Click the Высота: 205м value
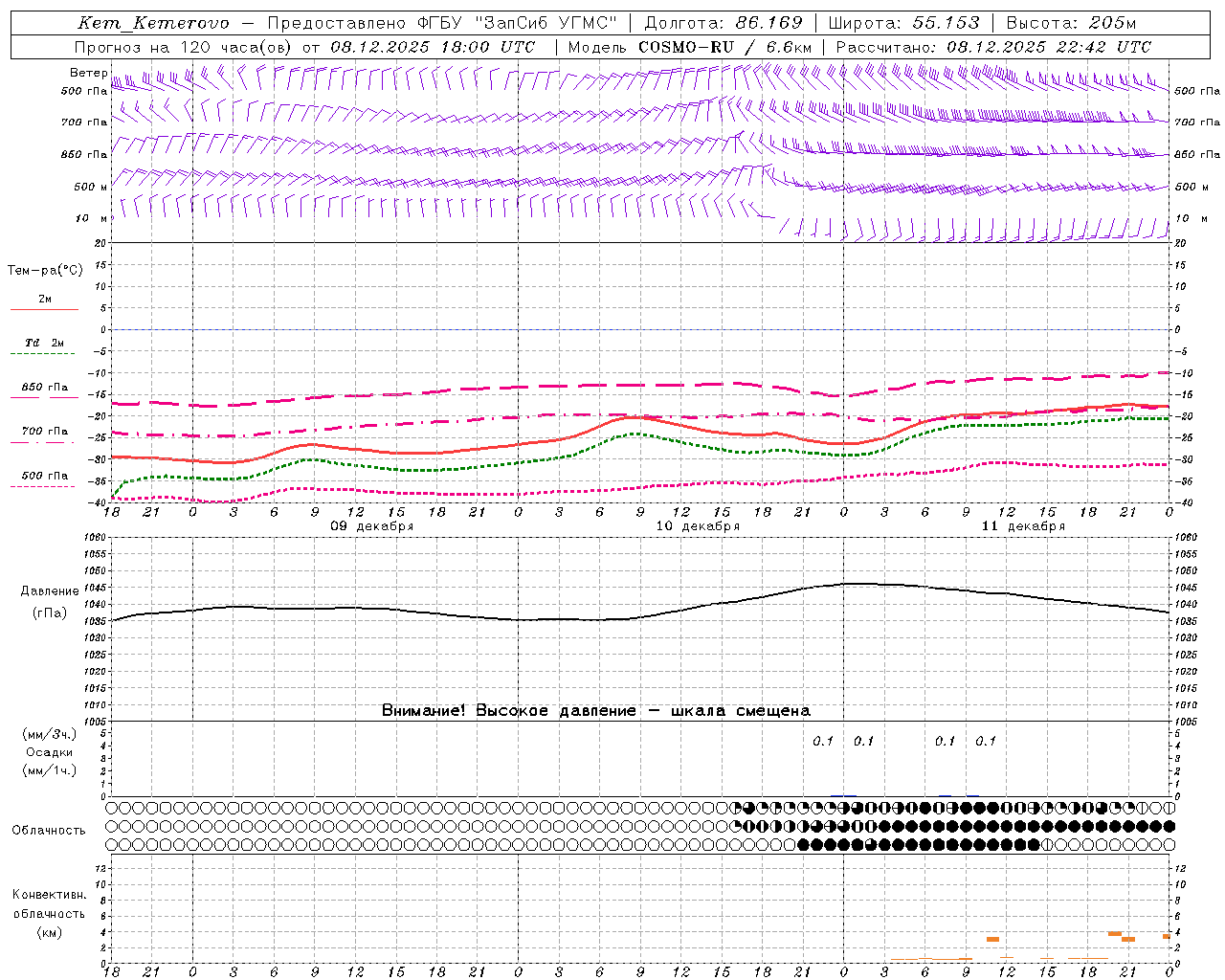This screenshot has height=980, width=1225. [1071, 23]
